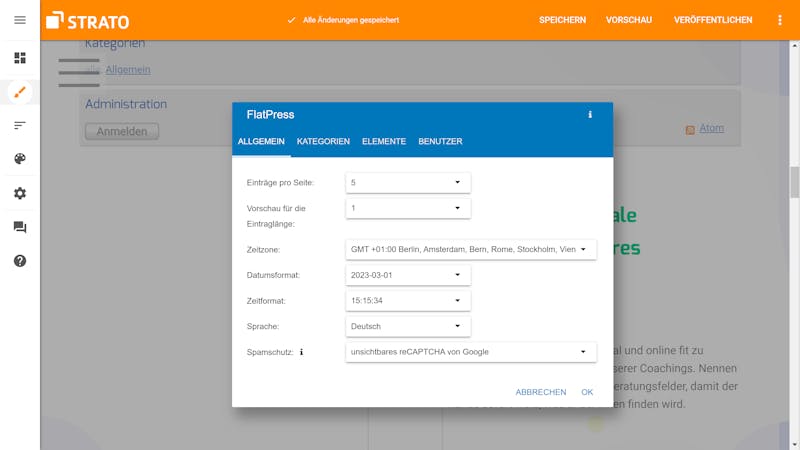The width and height of the screenshot is (800, 450).
Task: Open the three-dot more options menu
Action: click(x=780, y=20)
